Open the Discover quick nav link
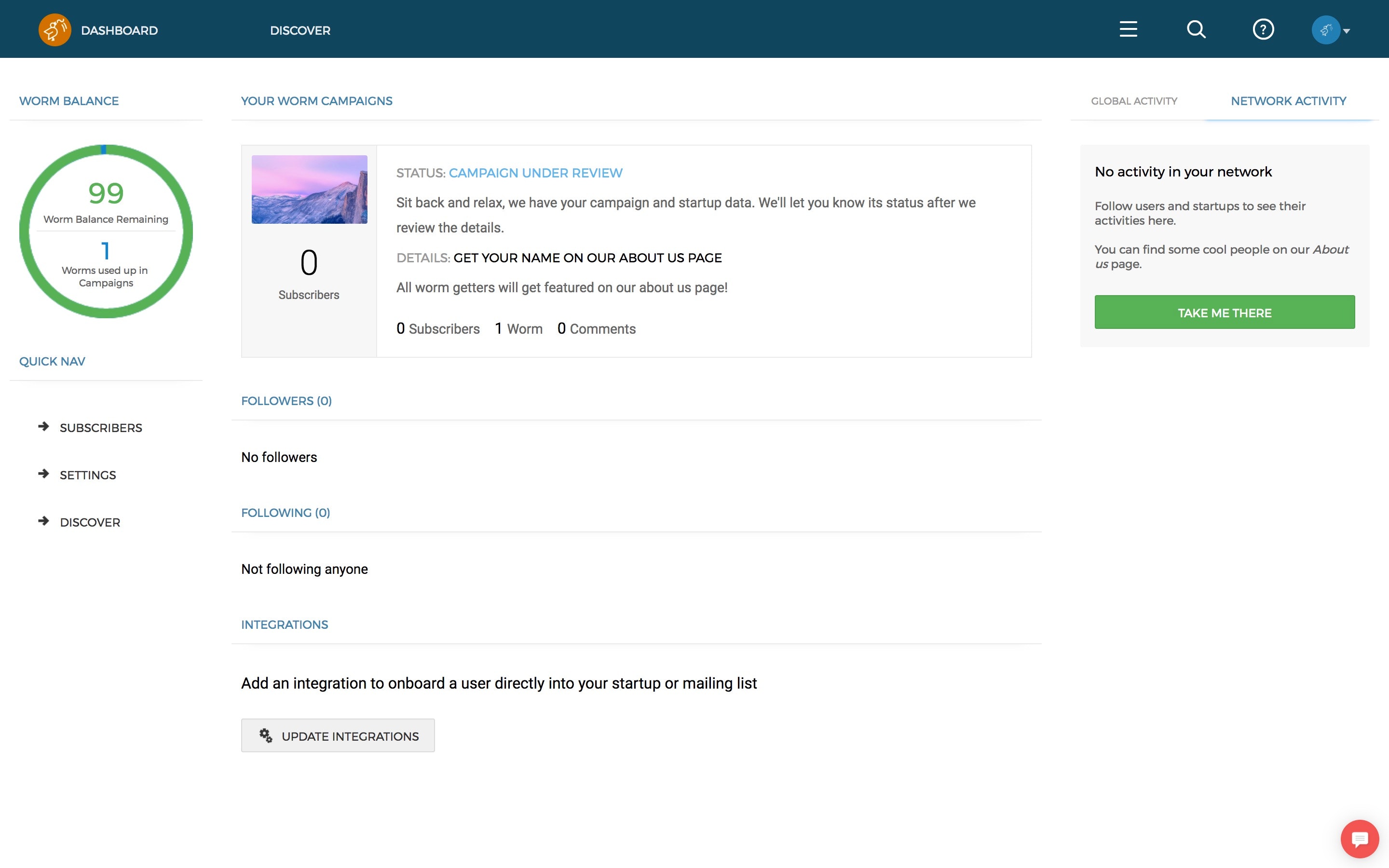This screenshot has height=868, width=1389. click(90, 522)
